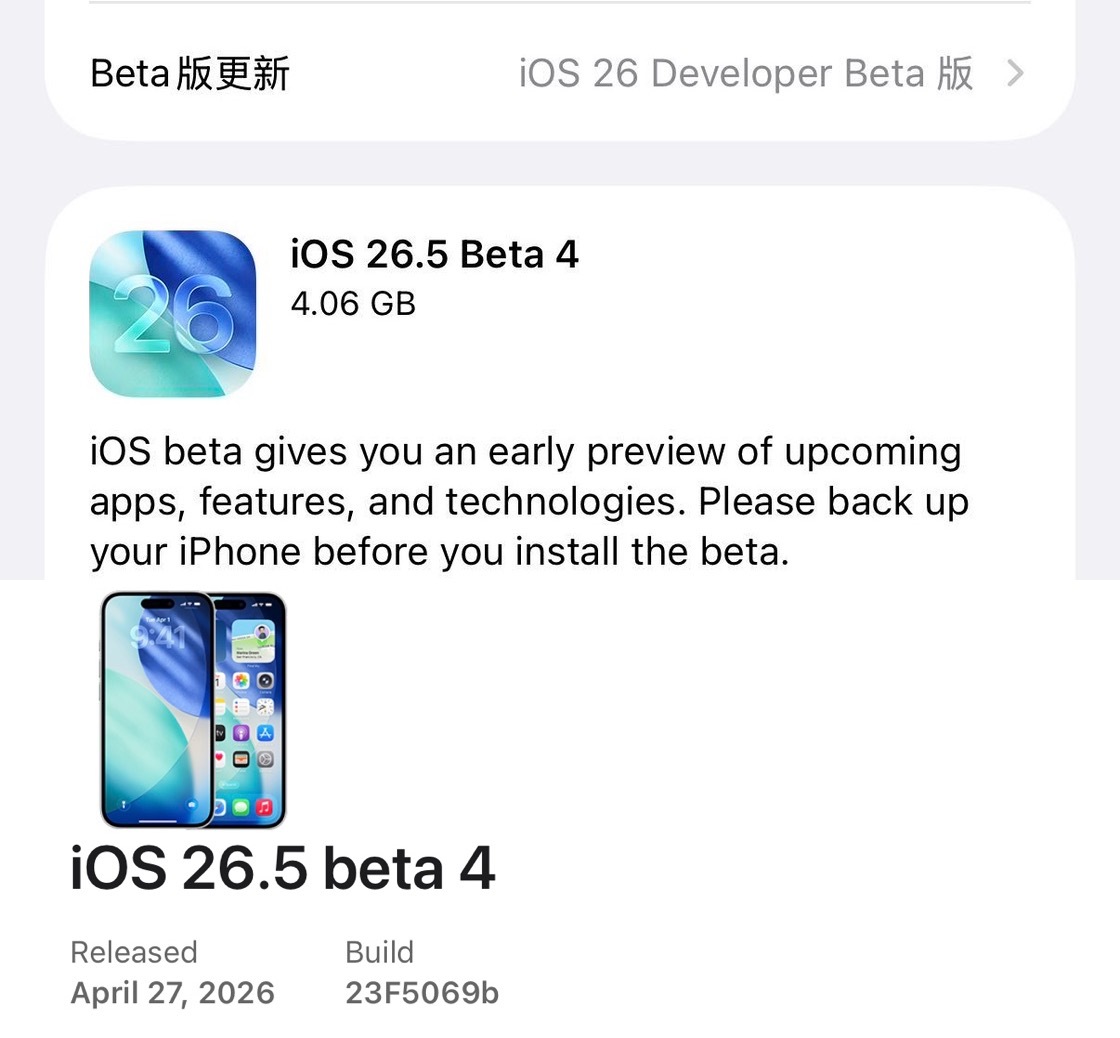Tap the flashlight icon on the lock screen
The height and width of the screenshot is (1038, 1120).
click(123, 804)
